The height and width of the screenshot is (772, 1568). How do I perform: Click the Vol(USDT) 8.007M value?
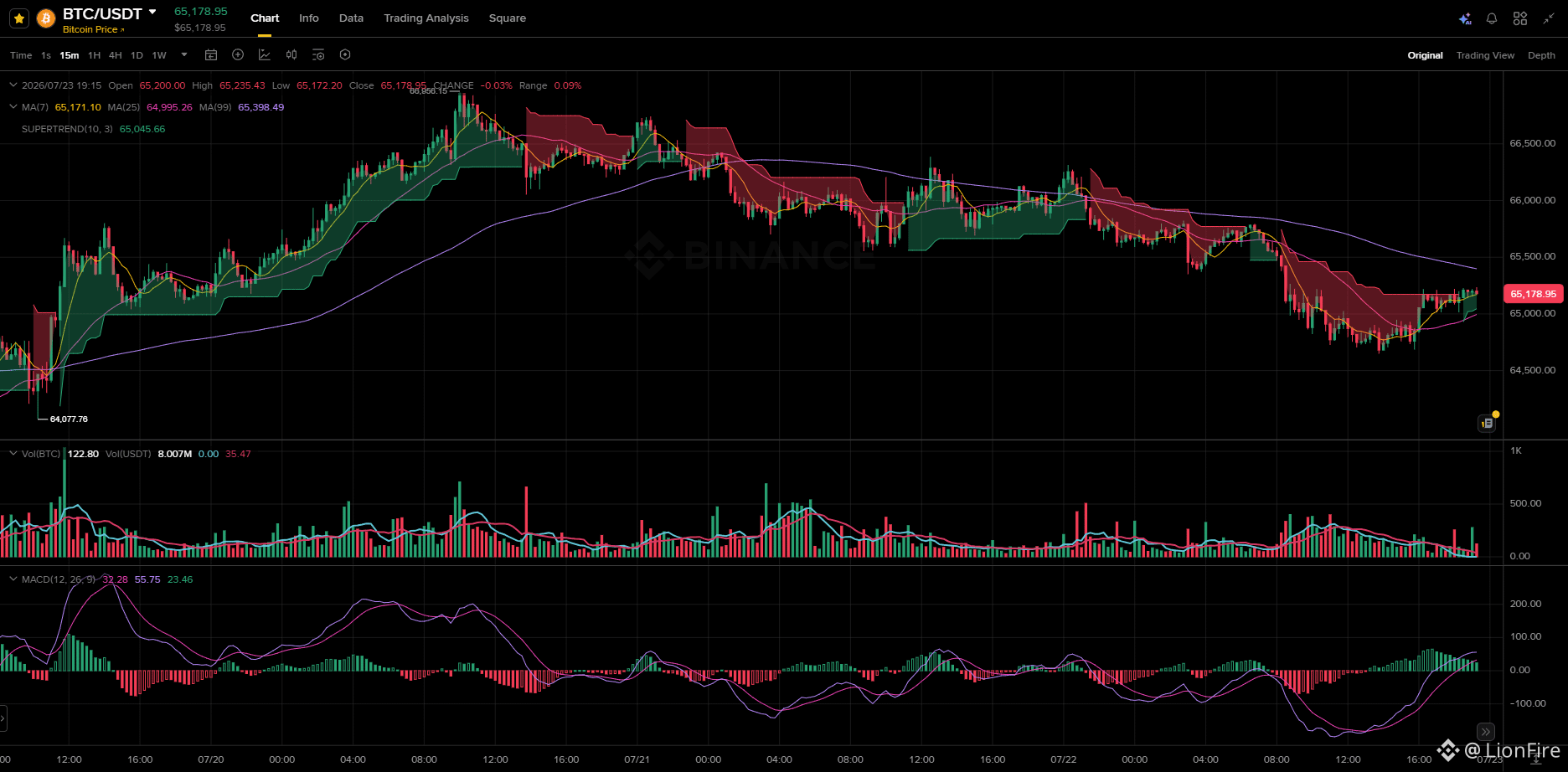174,454
